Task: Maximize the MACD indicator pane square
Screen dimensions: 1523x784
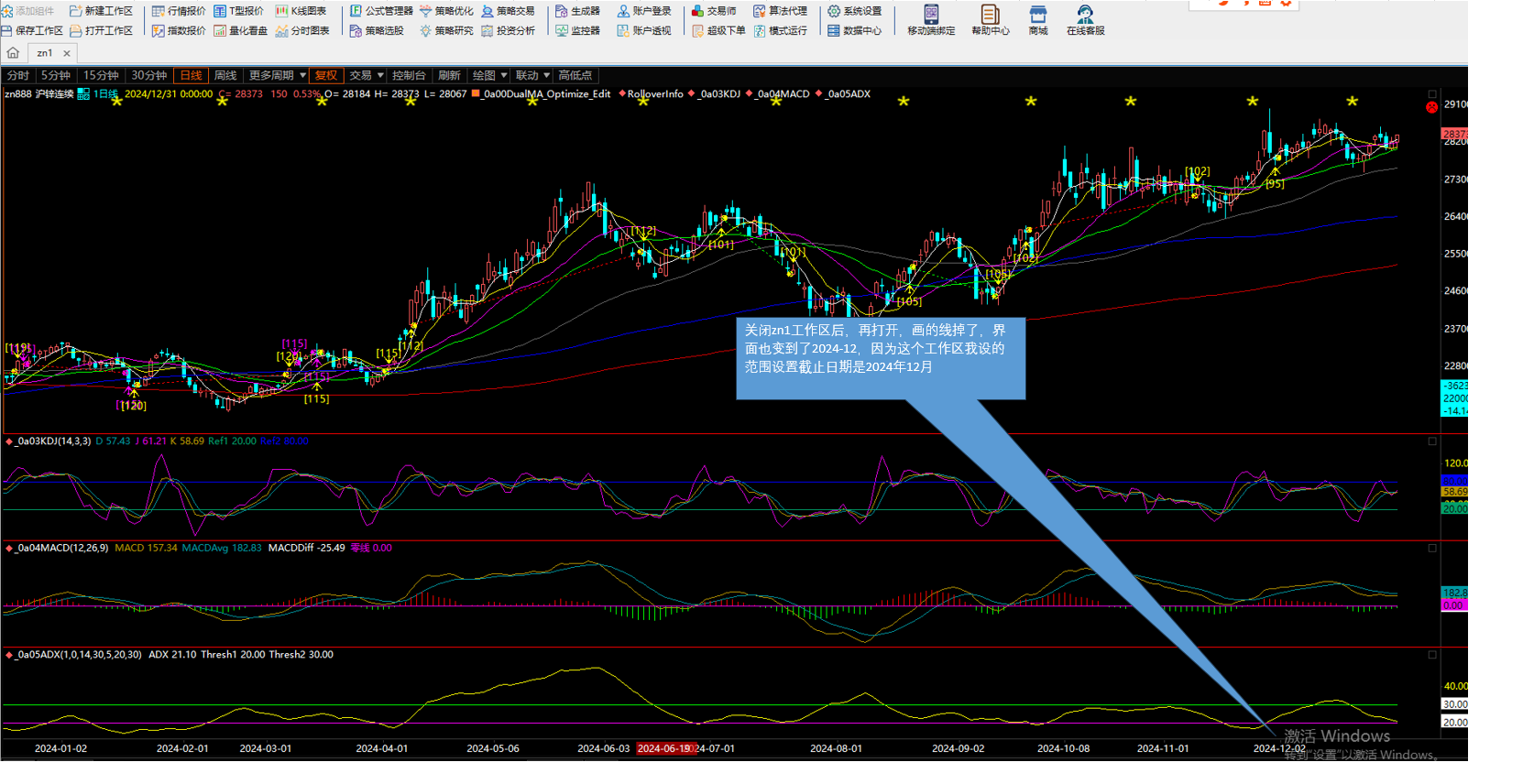Action: pos(1432,548)
